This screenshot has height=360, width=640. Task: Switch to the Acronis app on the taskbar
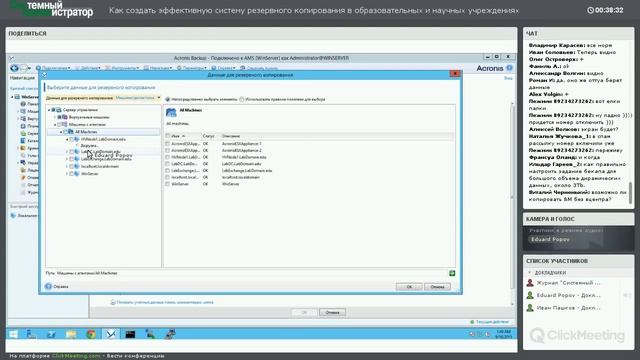pyautogui.click(x=111, y=334)
